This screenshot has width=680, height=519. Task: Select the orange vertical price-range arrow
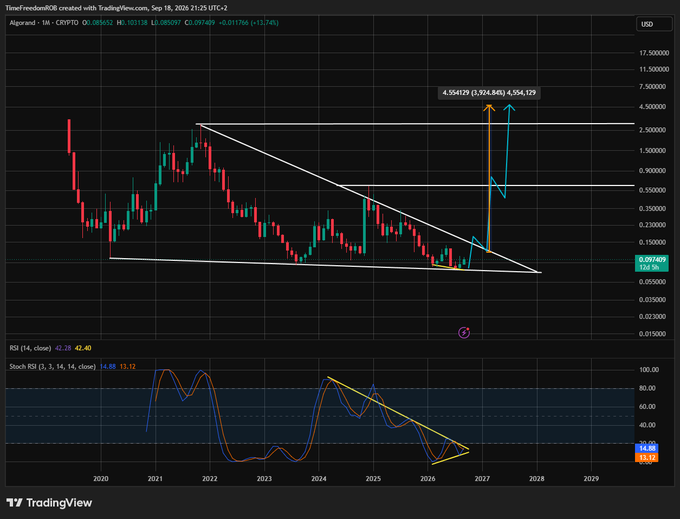pos(489,178)
